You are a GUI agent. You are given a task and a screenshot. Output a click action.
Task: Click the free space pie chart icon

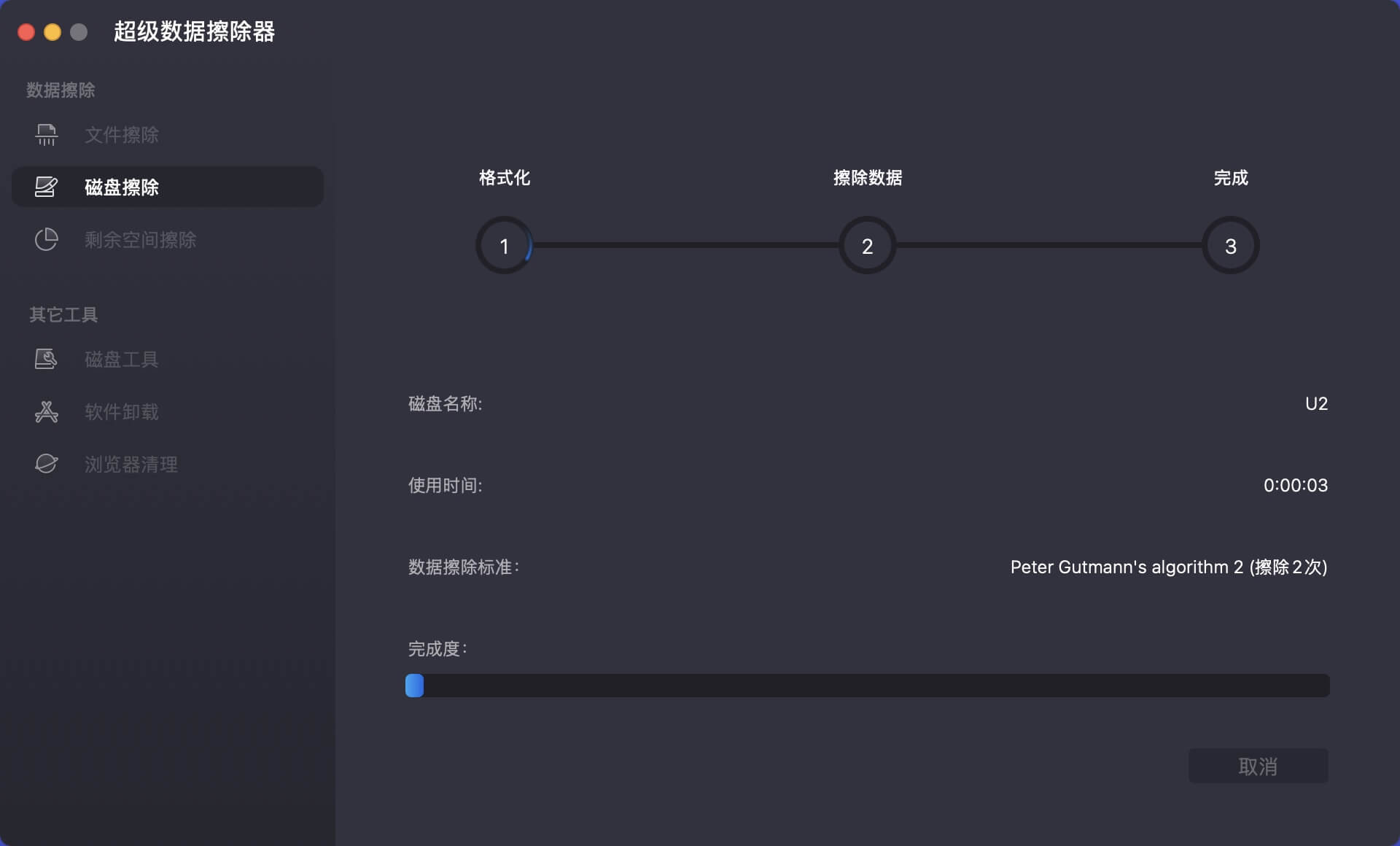pyautogui.click(x=46, y=239)
